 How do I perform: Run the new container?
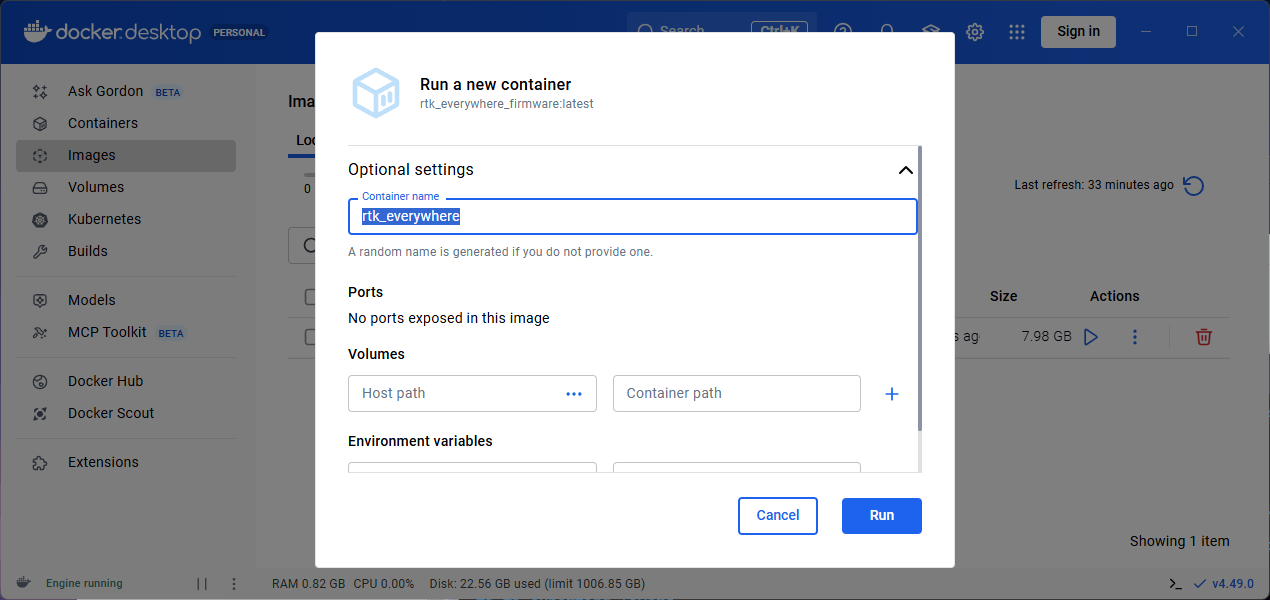coord(881,515)
